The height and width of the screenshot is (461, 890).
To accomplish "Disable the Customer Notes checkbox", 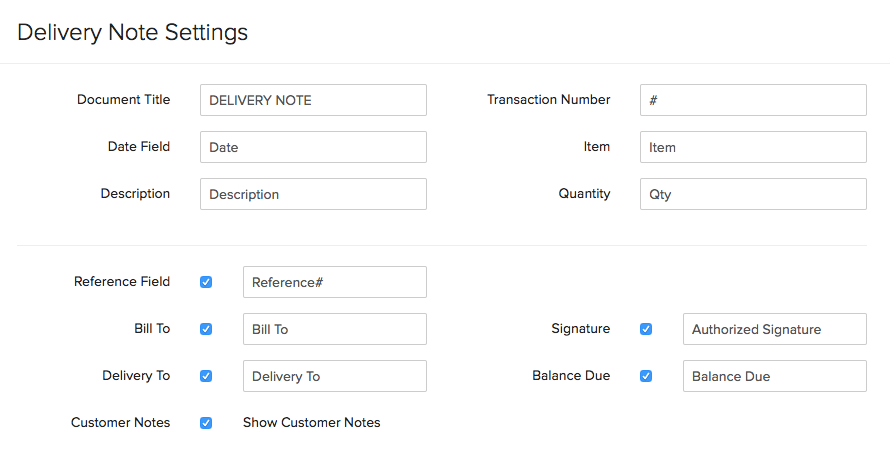I will (206, 423).
